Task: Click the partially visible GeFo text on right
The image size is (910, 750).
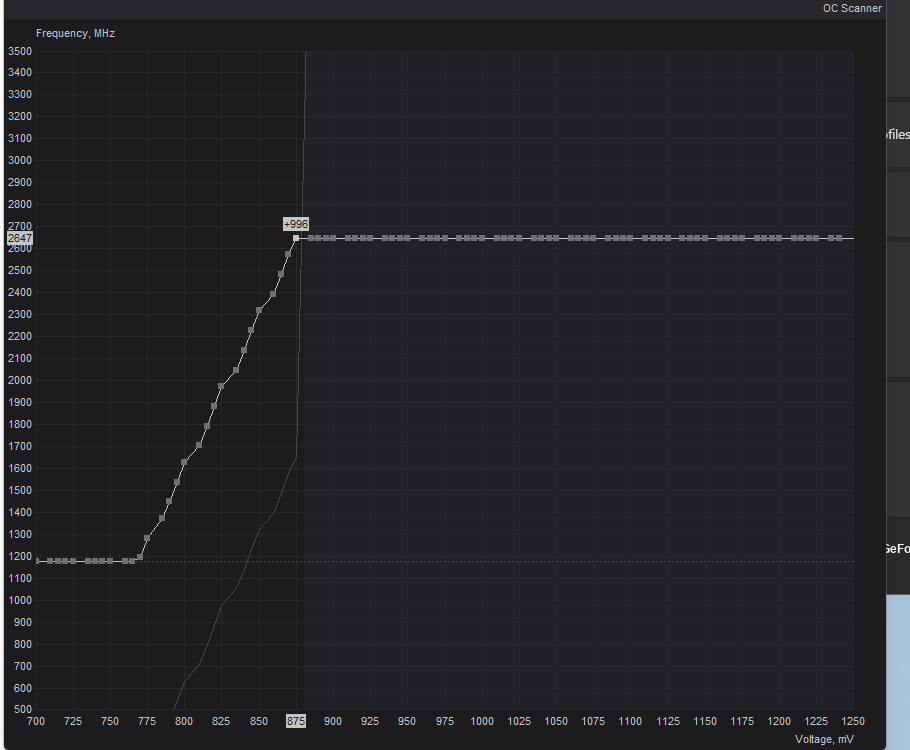Action: [897, 549]
